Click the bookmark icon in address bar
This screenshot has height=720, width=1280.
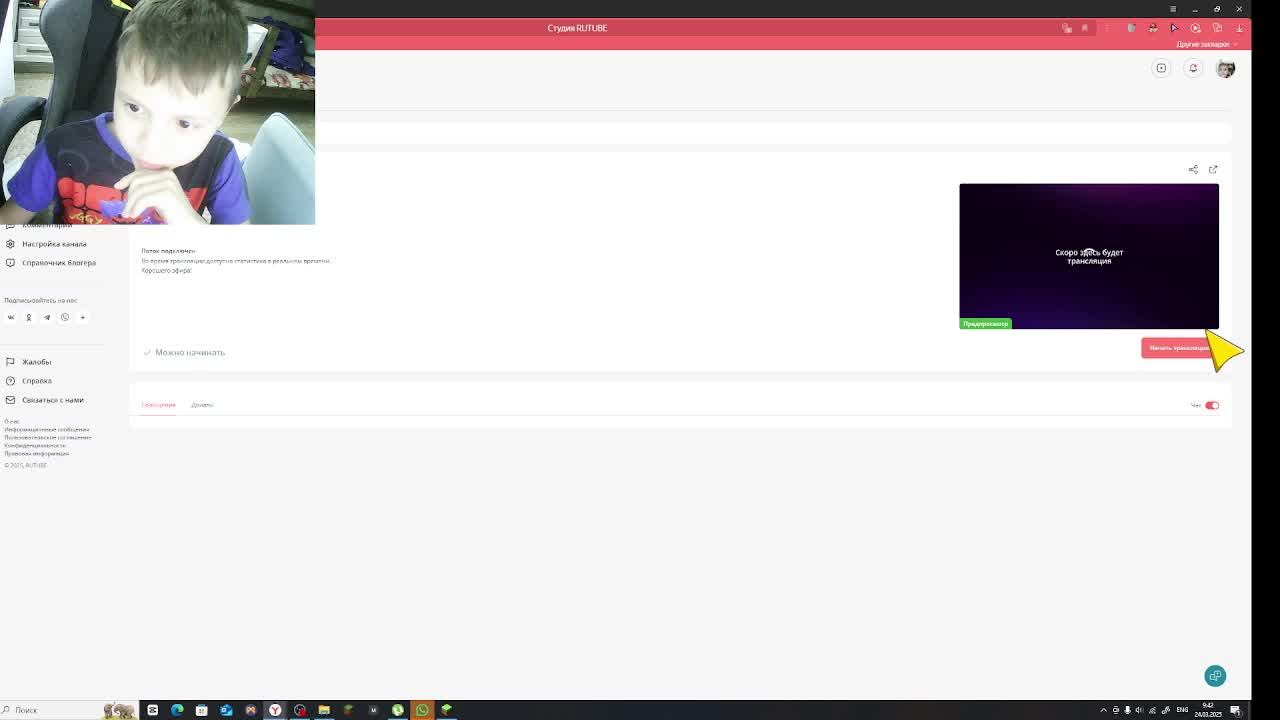click(x=1084, y=28)
